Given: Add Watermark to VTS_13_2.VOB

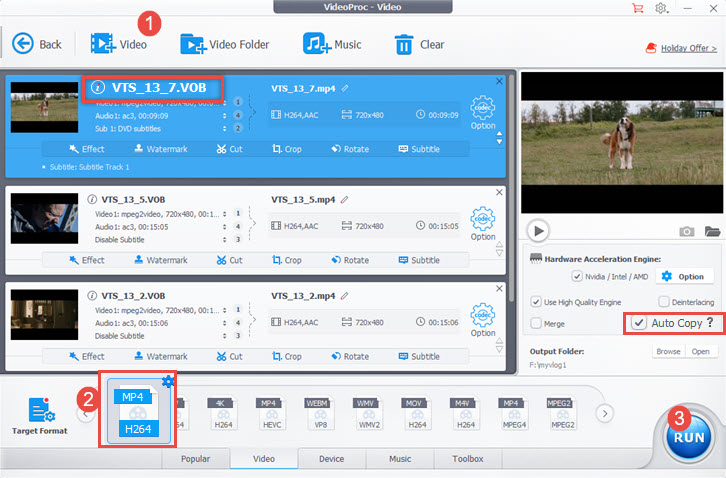Looking at the screenshot, I should click(x=161, y=357).
